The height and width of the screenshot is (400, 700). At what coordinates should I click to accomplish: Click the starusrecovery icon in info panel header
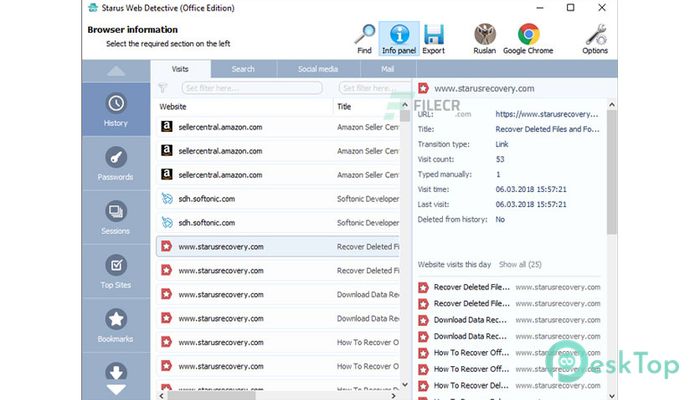(423, 88)
